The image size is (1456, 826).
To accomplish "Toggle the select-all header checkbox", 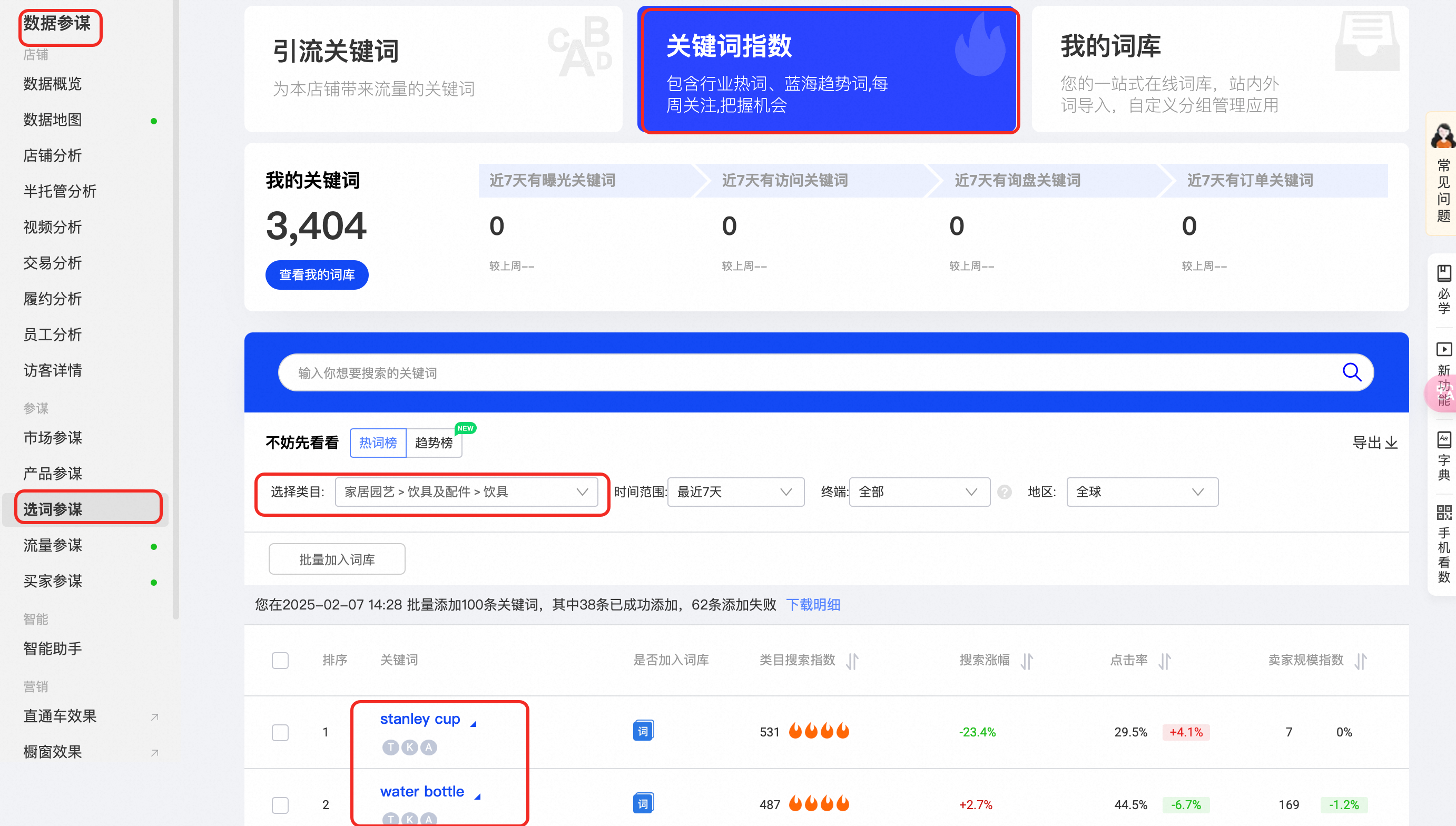I will tap(280, 661).
